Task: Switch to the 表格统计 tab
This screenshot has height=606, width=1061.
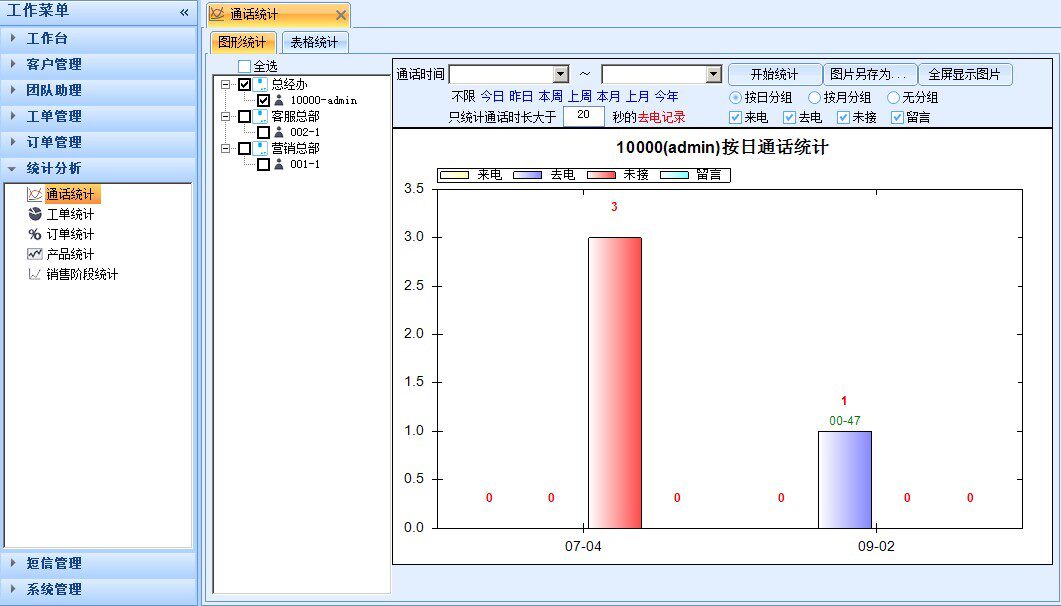Action: [314, 42]
